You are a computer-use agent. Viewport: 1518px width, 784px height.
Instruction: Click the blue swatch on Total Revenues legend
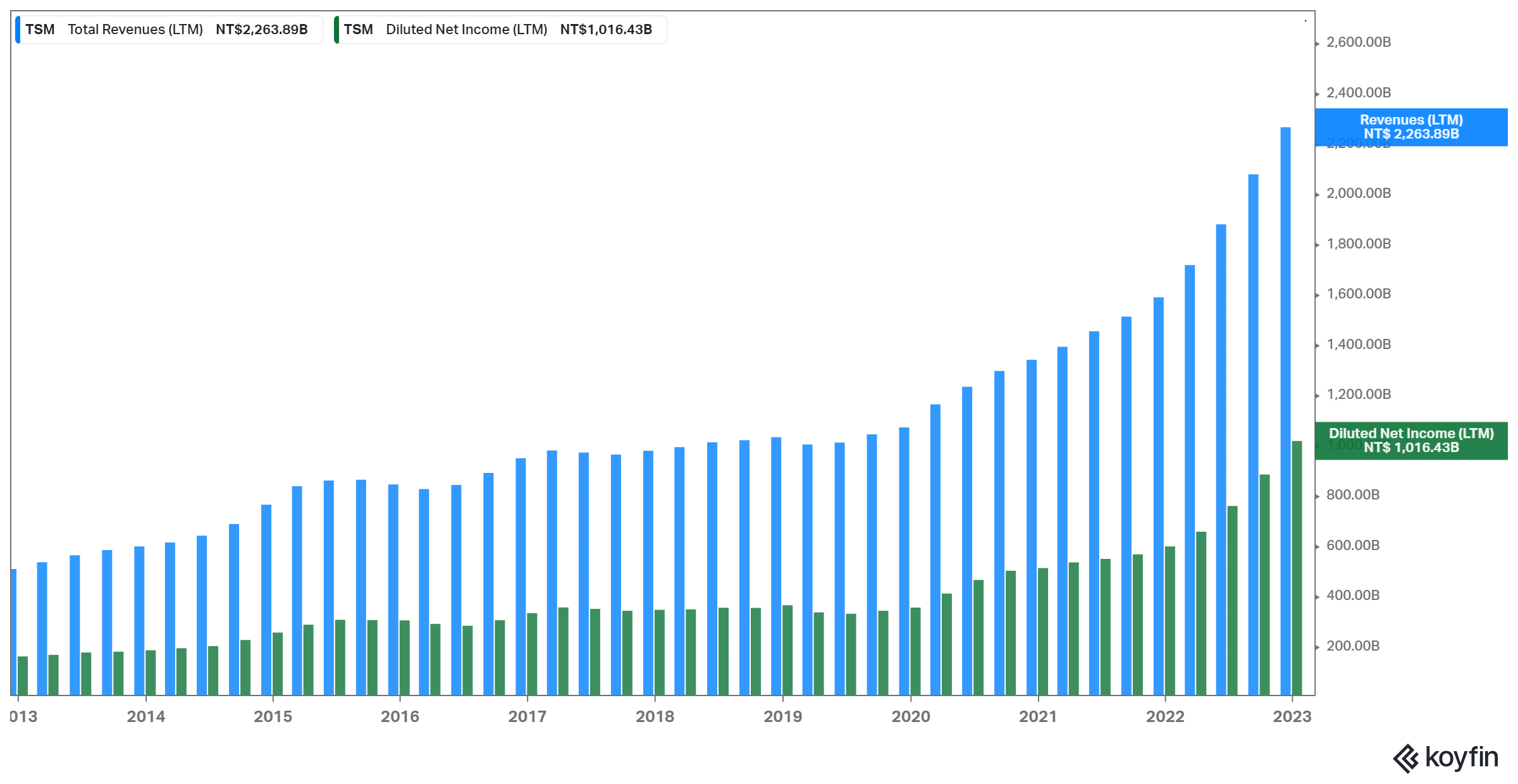coord(18,30)
